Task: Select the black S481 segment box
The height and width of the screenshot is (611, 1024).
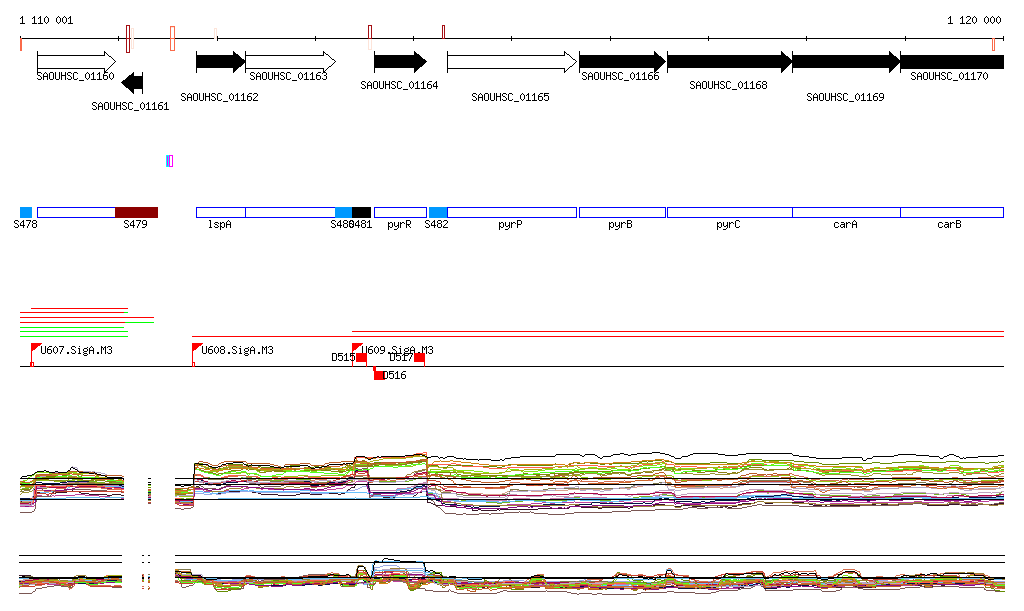Action: pos(361,212)
